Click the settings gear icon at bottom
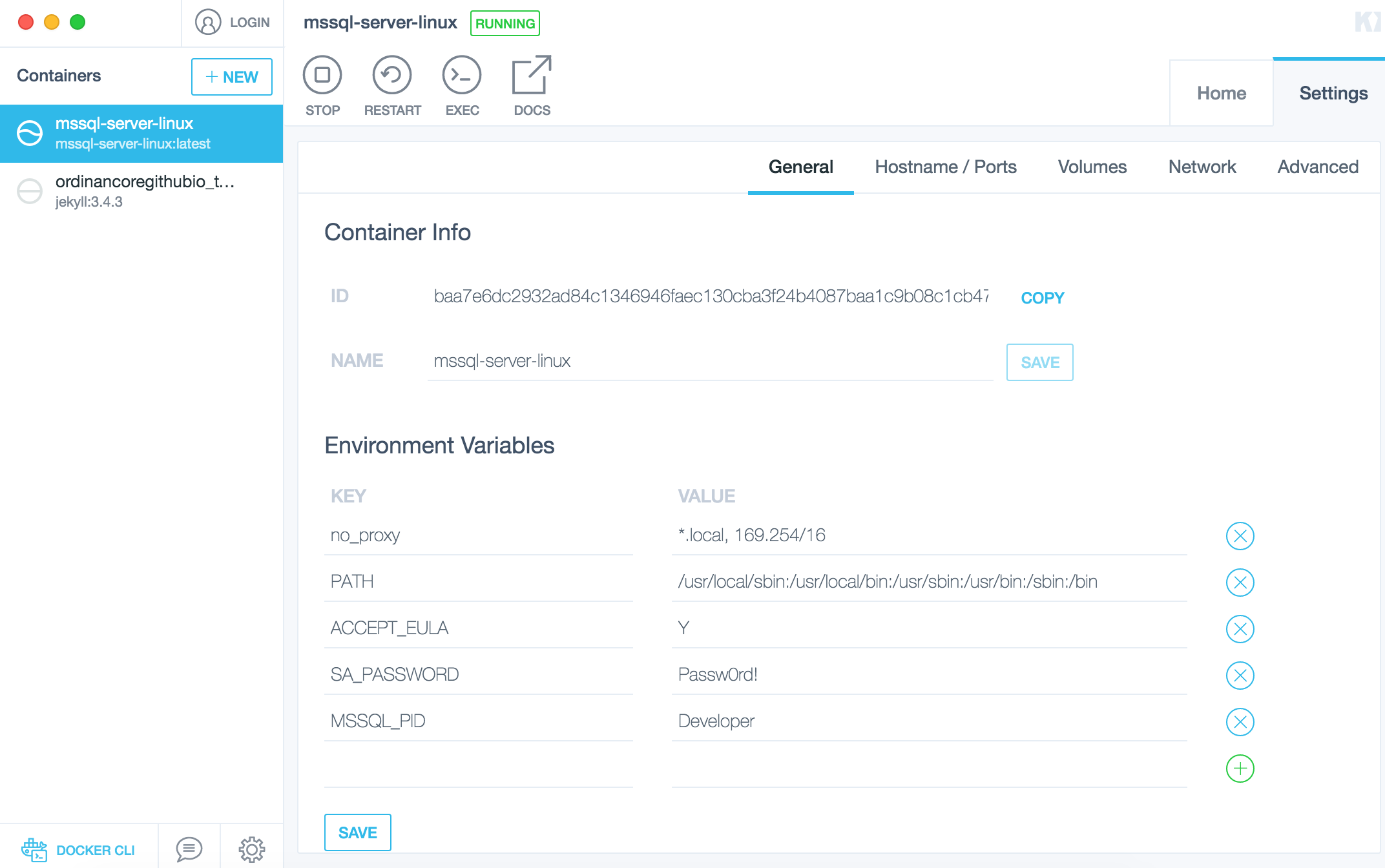 point(250,849)
